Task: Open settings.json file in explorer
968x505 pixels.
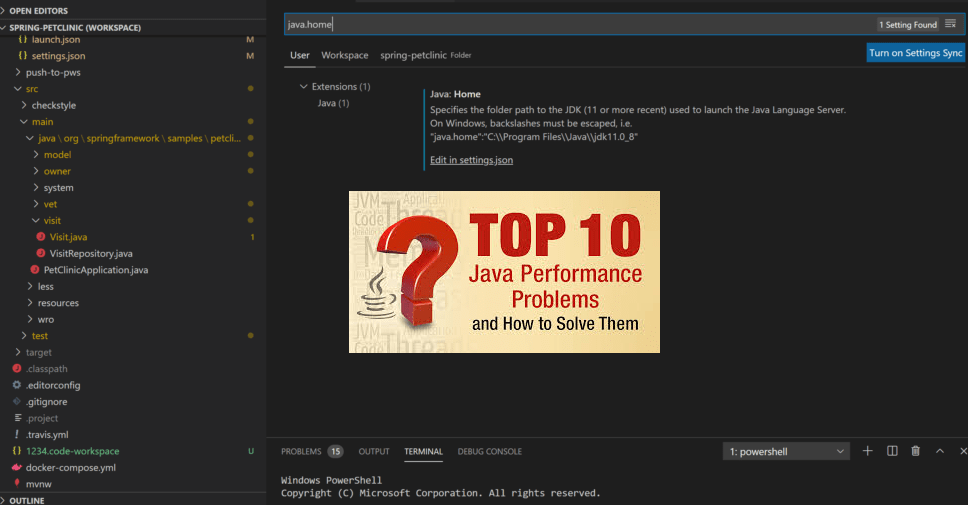Action: 59,56
